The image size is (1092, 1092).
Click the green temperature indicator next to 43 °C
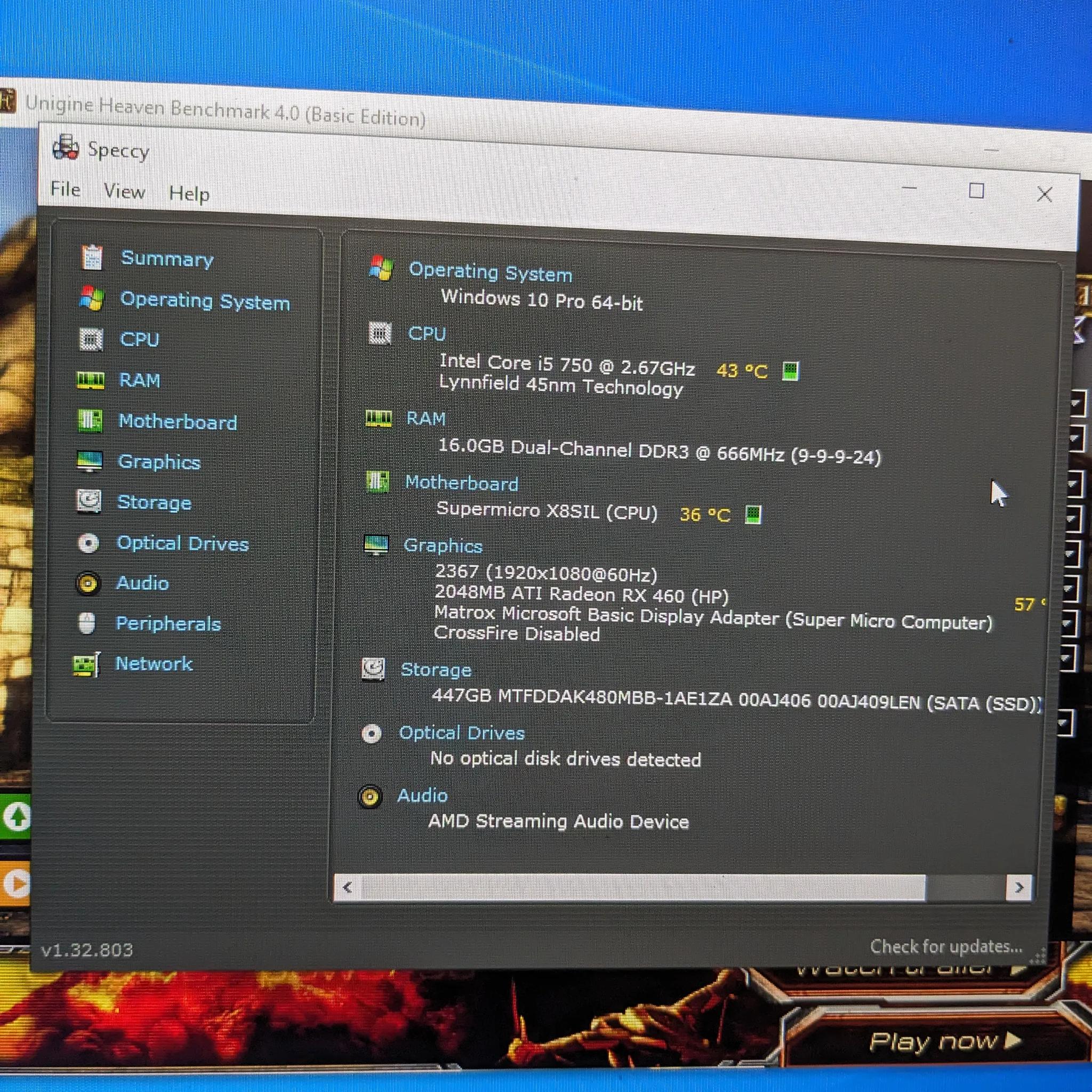pos(790,371)
